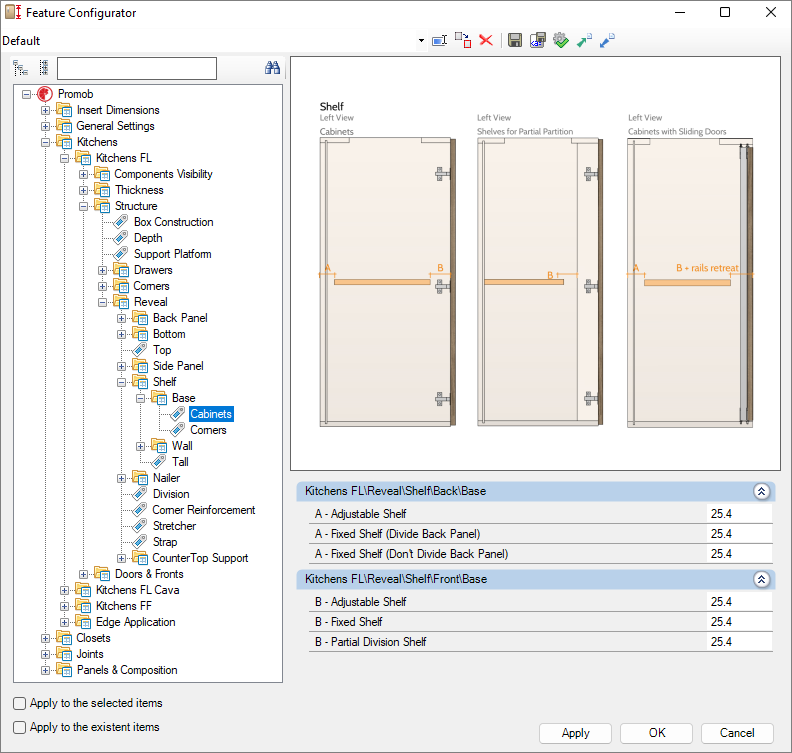
Task: Click the collapse tree icon beside search box
Action: click(44, 68)
